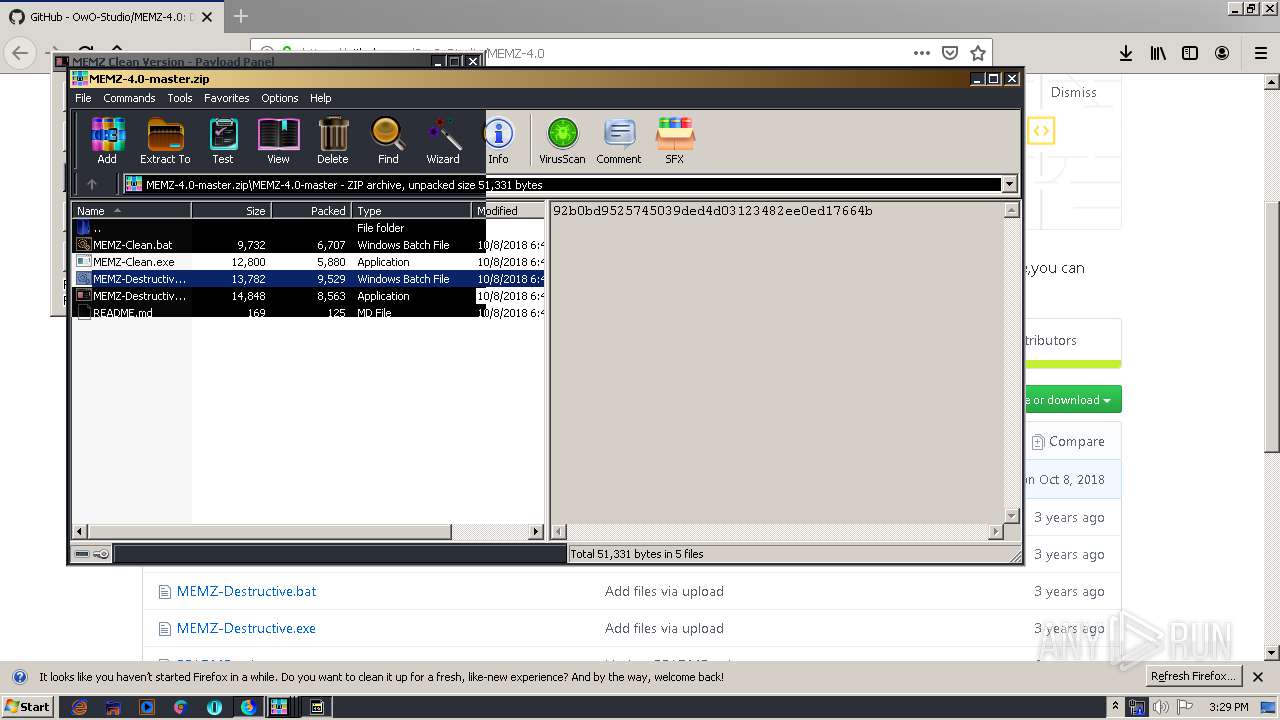Sort files by Type column header

pyautogui.click(x=411, y=211)
